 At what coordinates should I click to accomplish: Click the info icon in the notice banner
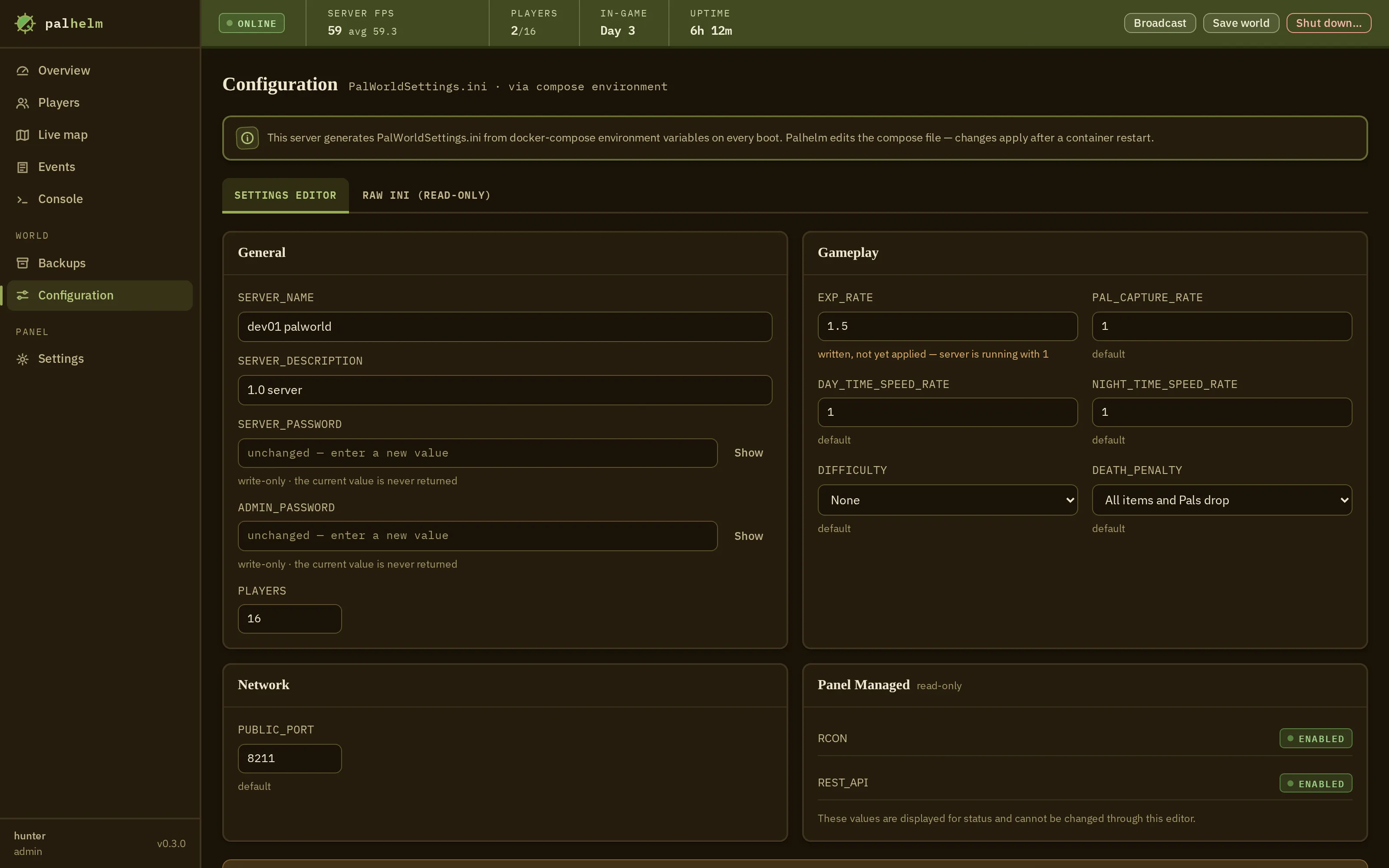click(x=247, y=138)
